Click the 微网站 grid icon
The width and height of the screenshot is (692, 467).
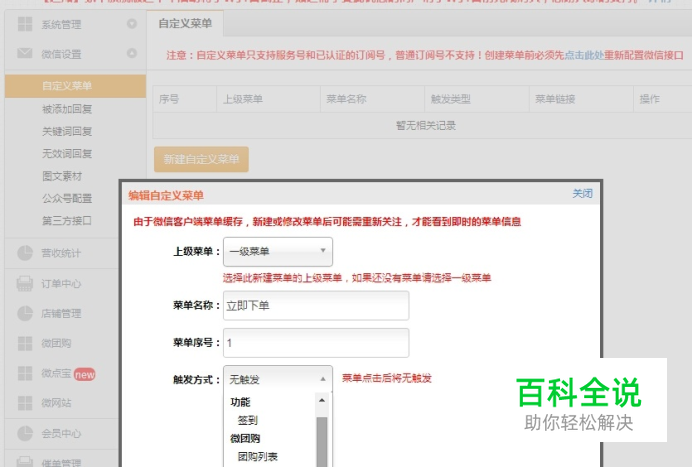tap(25, 403)
